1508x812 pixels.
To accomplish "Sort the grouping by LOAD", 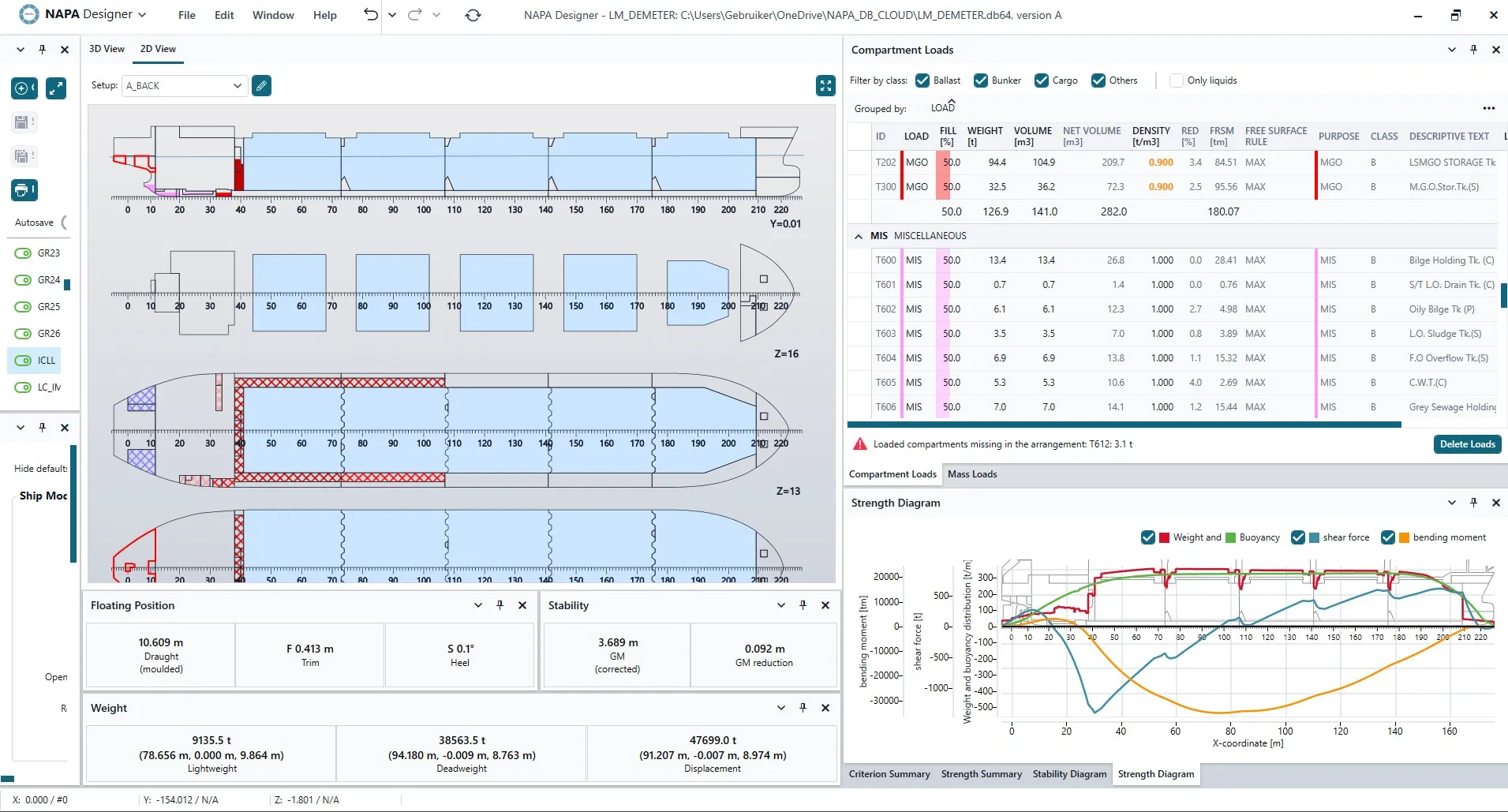I will click(942, 107).
